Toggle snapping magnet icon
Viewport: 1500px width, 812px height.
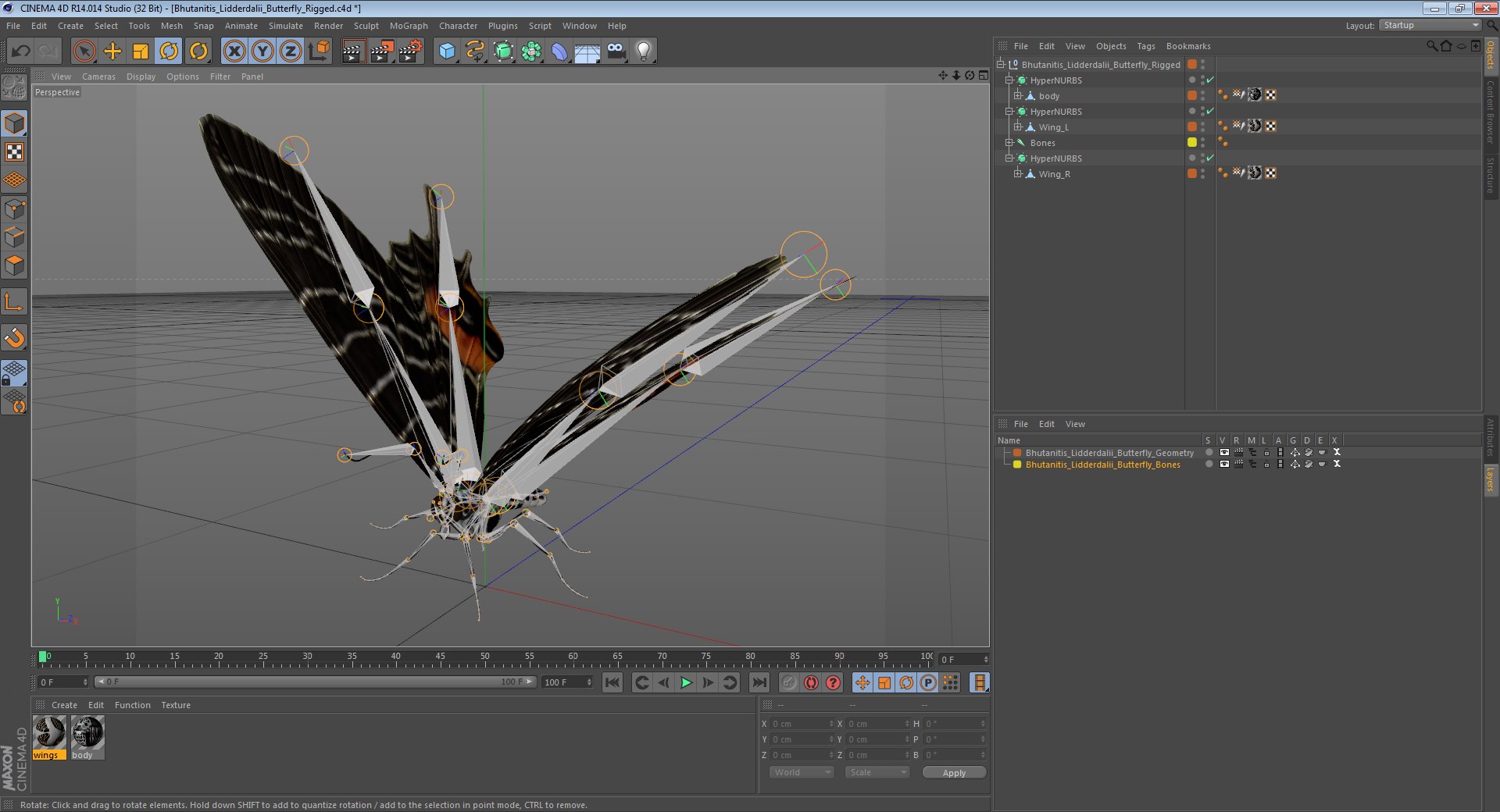[x=14, y=338]
